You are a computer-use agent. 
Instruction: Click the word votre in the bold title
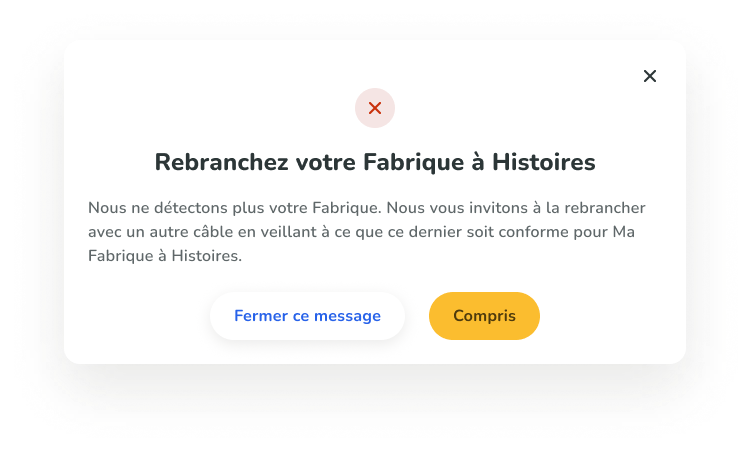[326, 163]
